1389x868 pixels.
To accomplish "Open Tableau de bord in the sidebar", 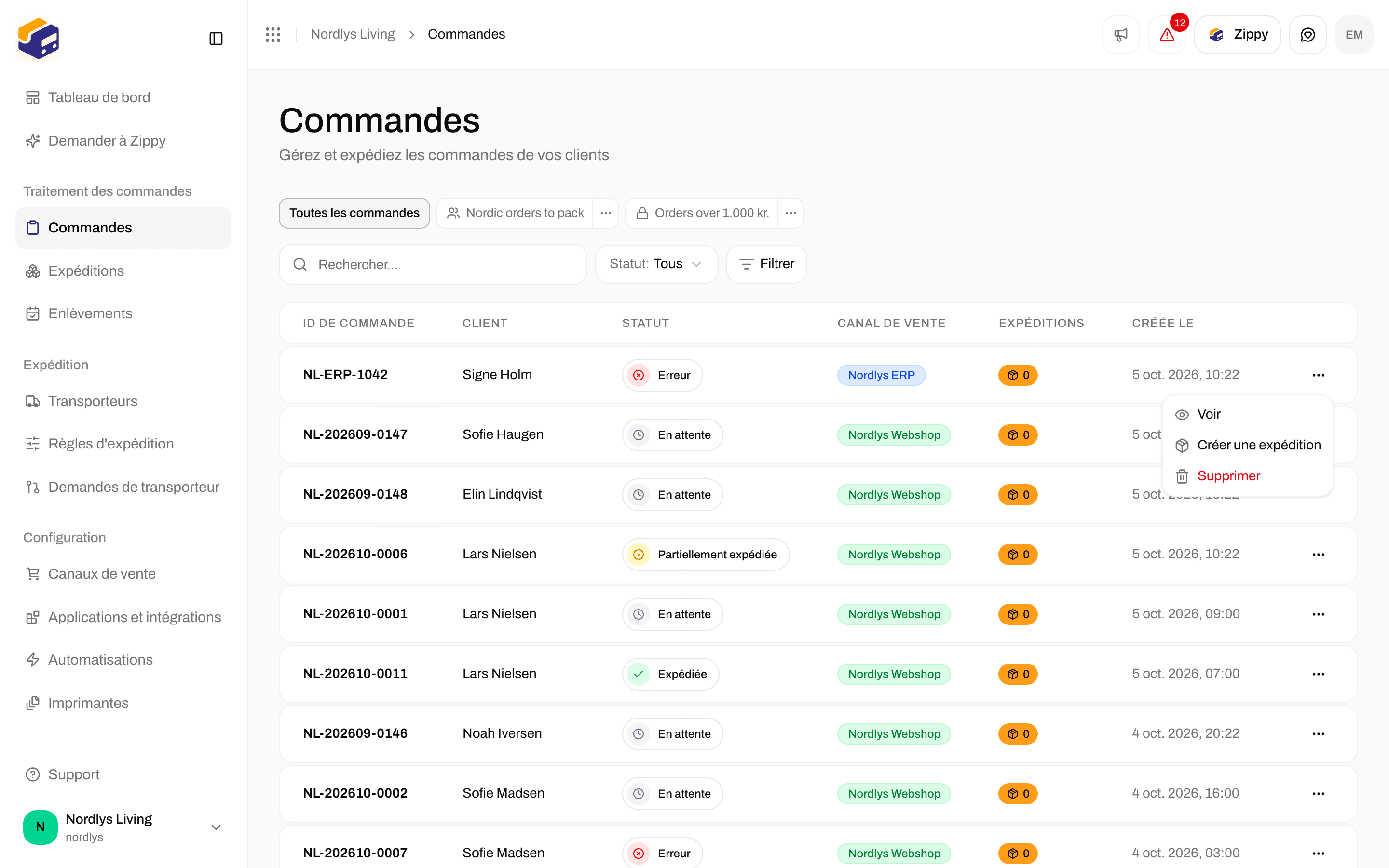I will (x=123, y=97).
